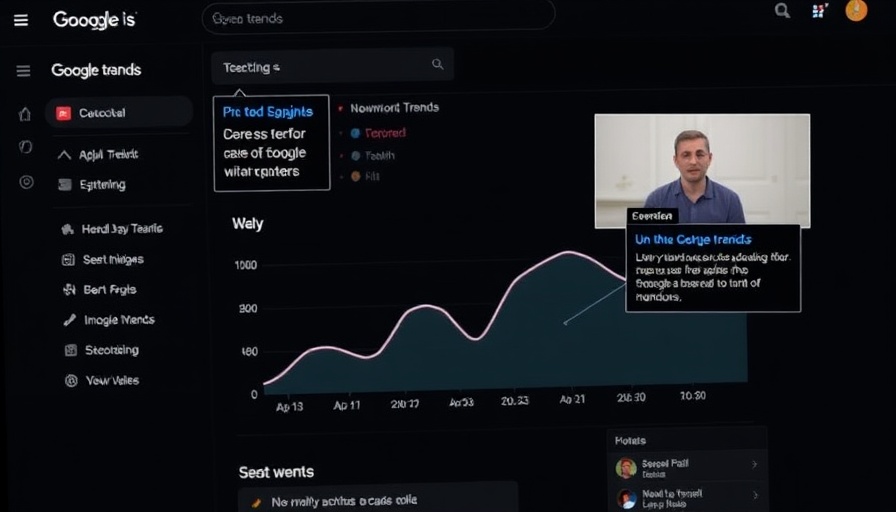Open 'Steotking' sidebar item
The width and height of the screenshot is (896, 512).
click(112, 350)
